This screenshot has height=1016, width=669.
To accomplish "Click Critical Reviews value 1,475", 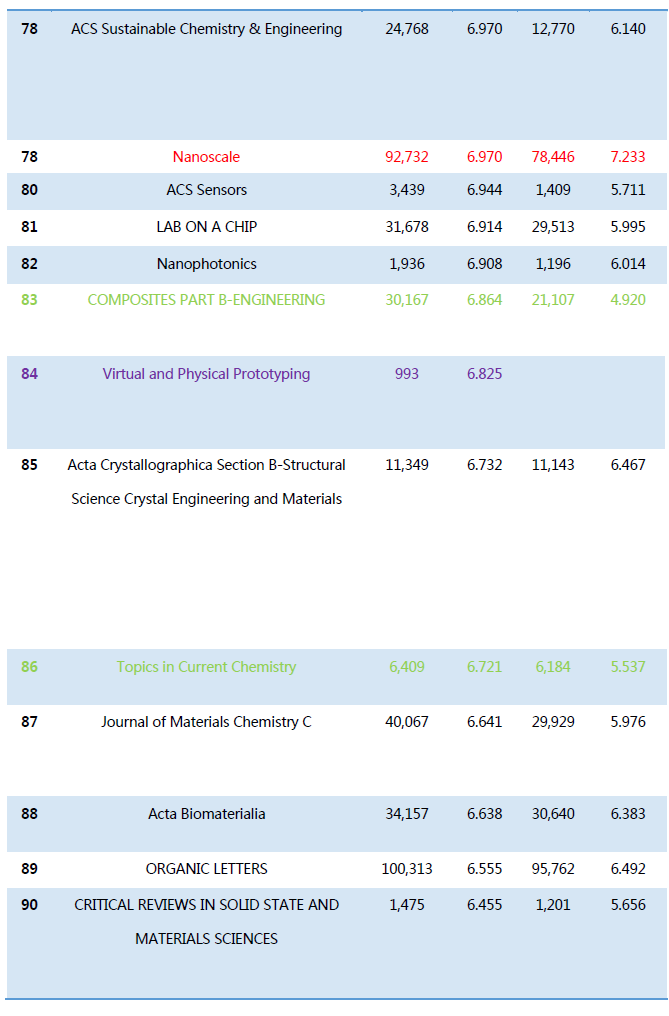I will pyautogui.click(x=406, y=905).
